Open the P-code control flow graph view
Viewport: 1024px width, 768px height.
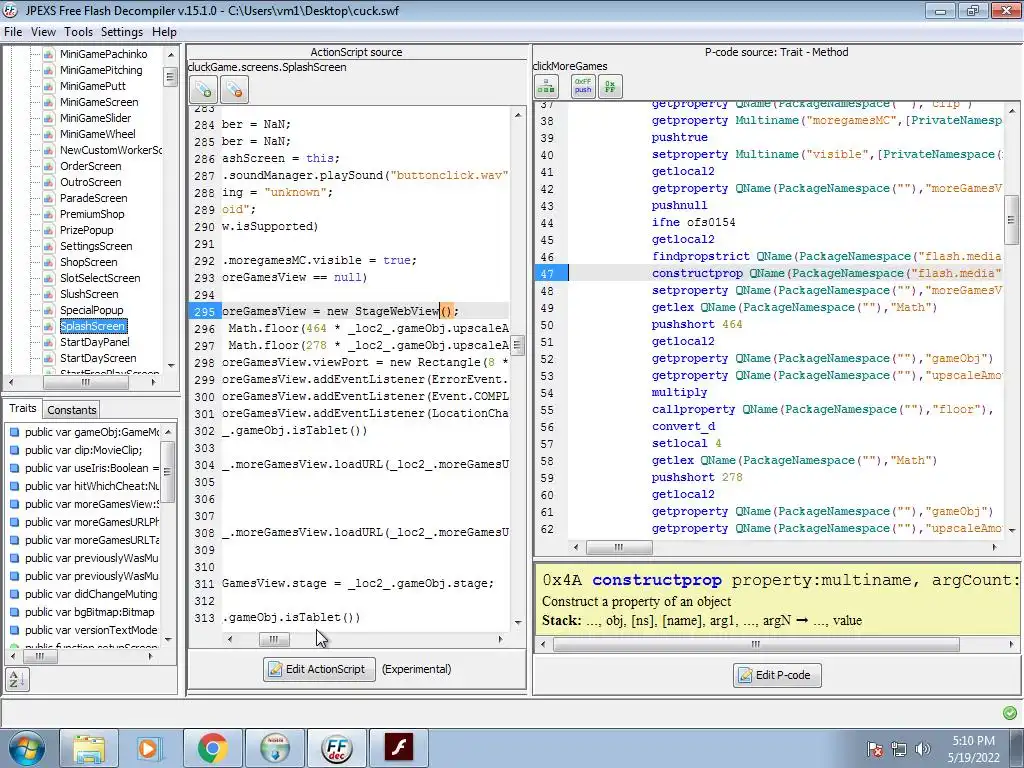click(x=546, y=86)
